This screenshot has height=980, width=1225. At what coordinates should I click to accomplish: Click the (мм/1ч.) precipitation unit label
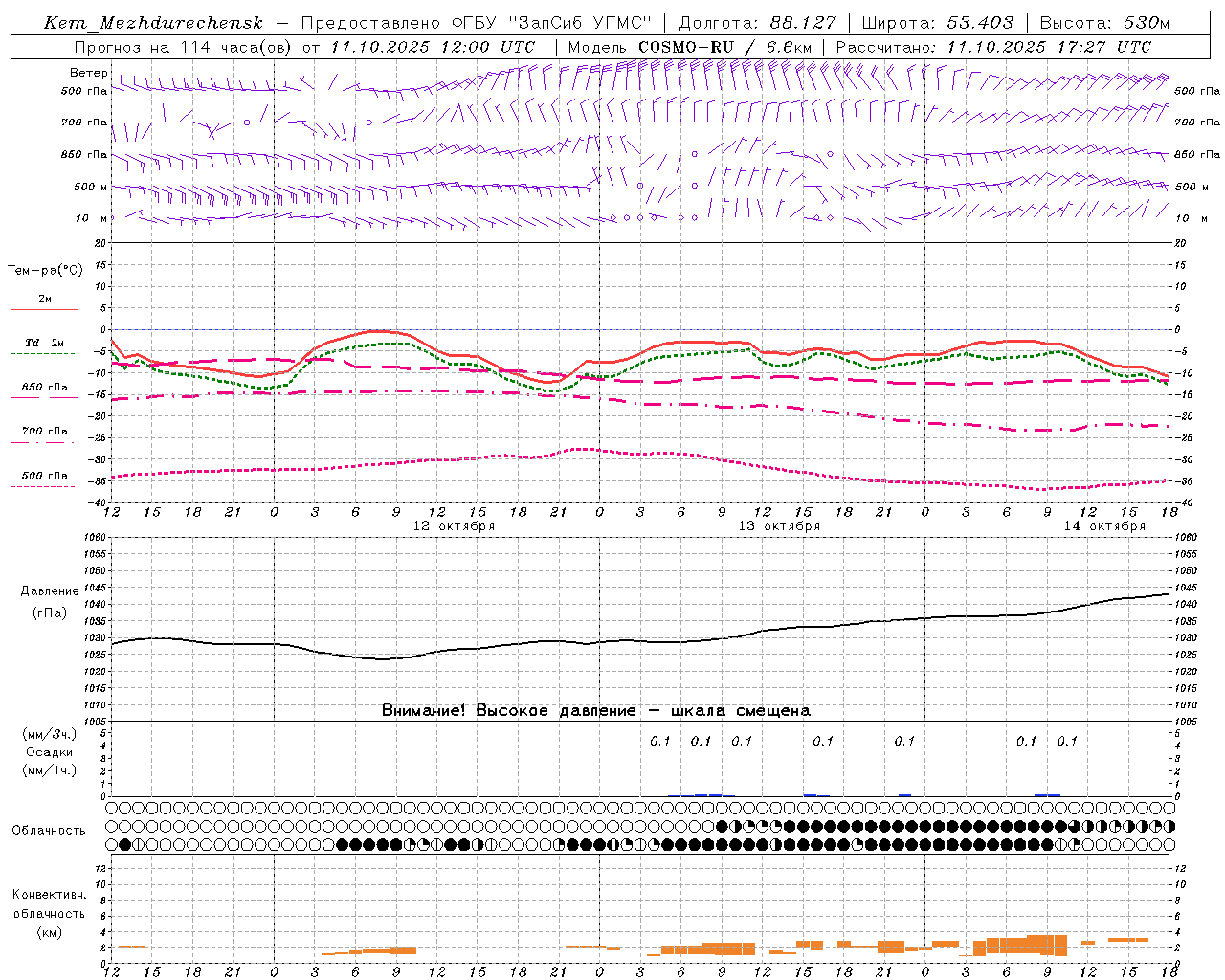click(x=50, y=770)
